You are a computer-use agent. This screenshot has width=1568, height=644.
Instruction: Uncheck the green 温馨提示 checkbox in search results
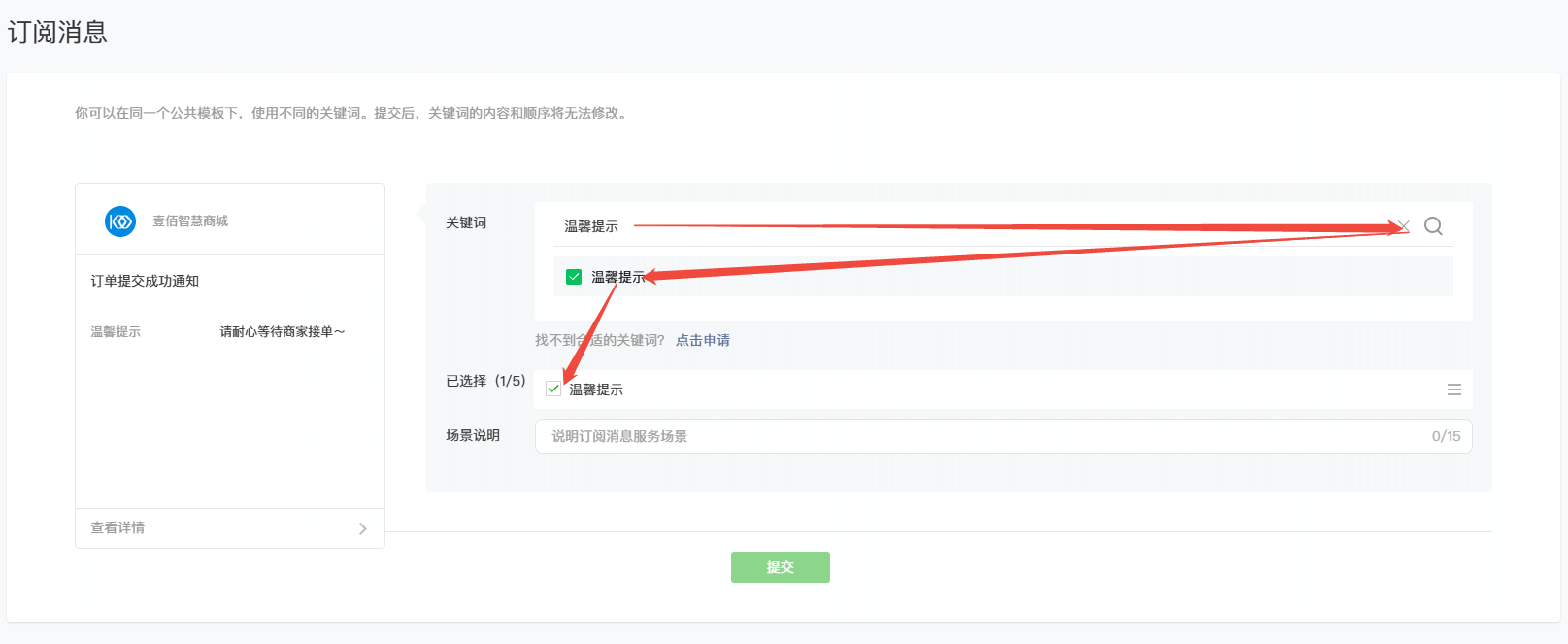pos(574,277)
